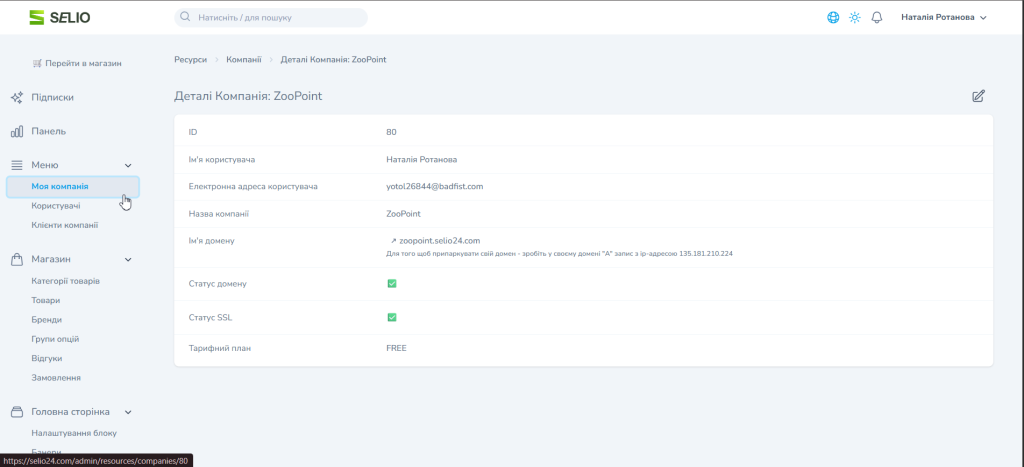1024x467 pixels.
Task: Open Категорії товарів menu item
Action: tap(65, 281)
